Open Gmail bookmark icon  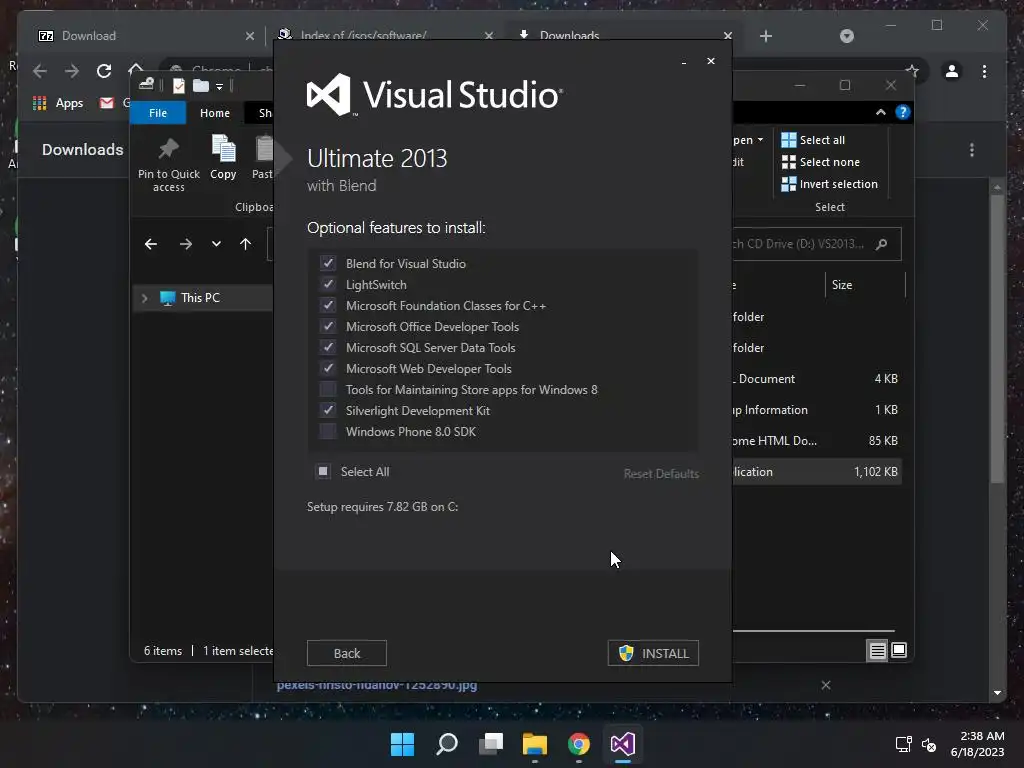[x=106, y=103]
